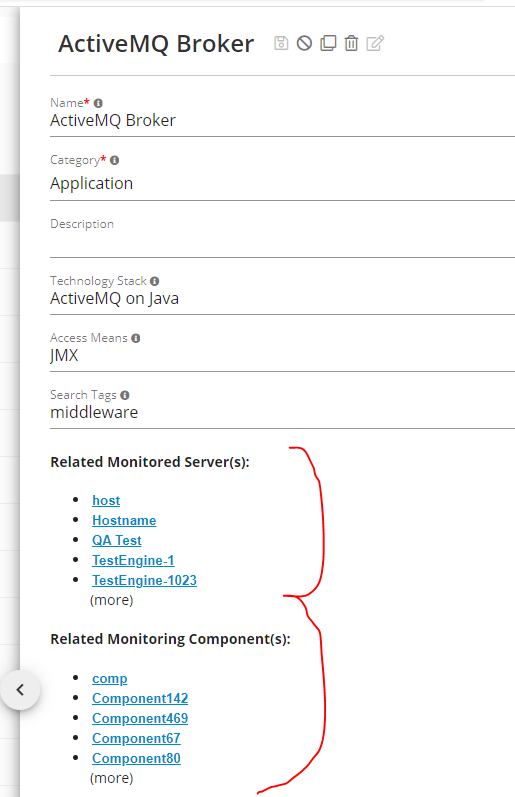Open the TestEngine-1023 server link
The image size is (515, 797).
click(144, 580)
